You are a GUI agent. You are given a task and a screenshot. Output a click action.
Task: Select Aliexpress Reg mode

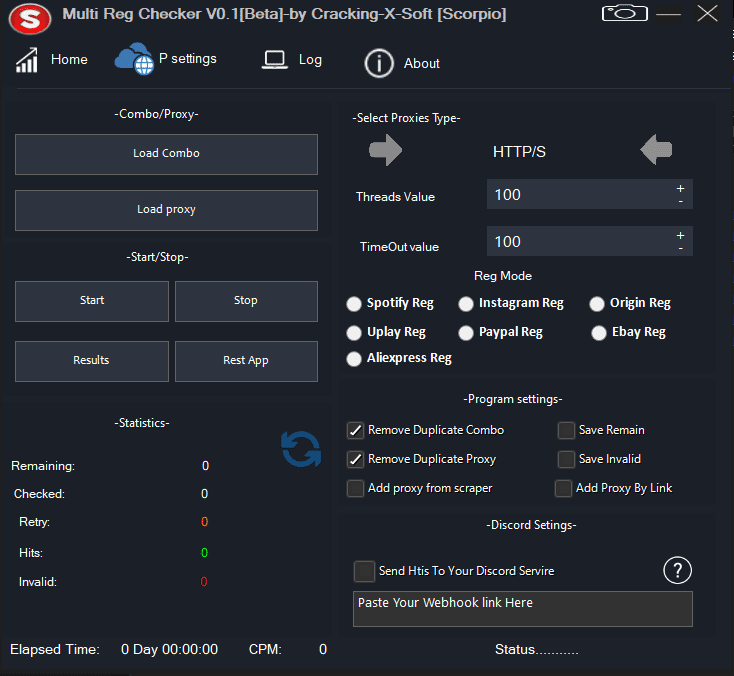click(354, 359)
